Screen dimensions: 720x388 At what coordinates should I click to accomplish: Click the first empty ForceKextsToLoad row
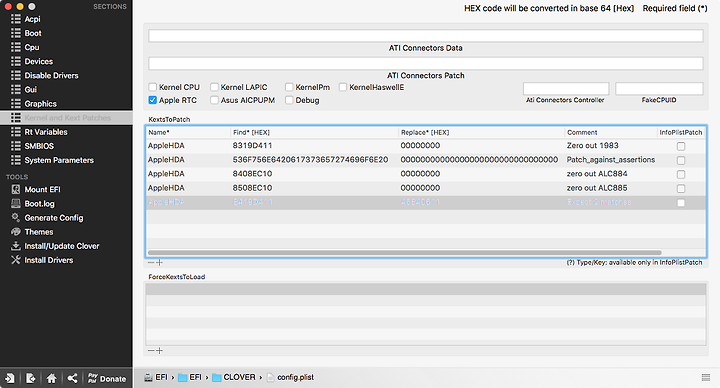[426, 289]
